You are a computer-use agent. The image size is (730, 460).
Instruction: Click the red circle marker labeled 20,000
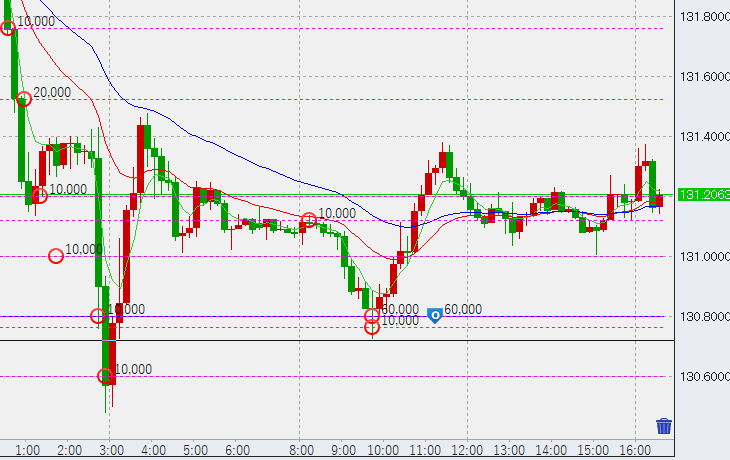click(24, 99)
